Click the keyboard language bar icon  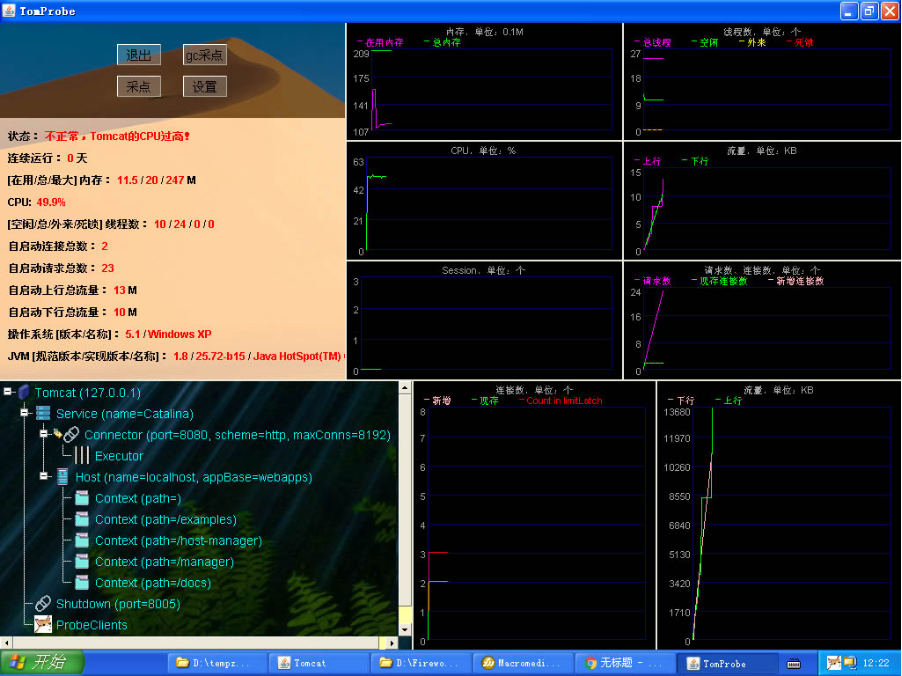pyautogui.click(x=794, y=663)
